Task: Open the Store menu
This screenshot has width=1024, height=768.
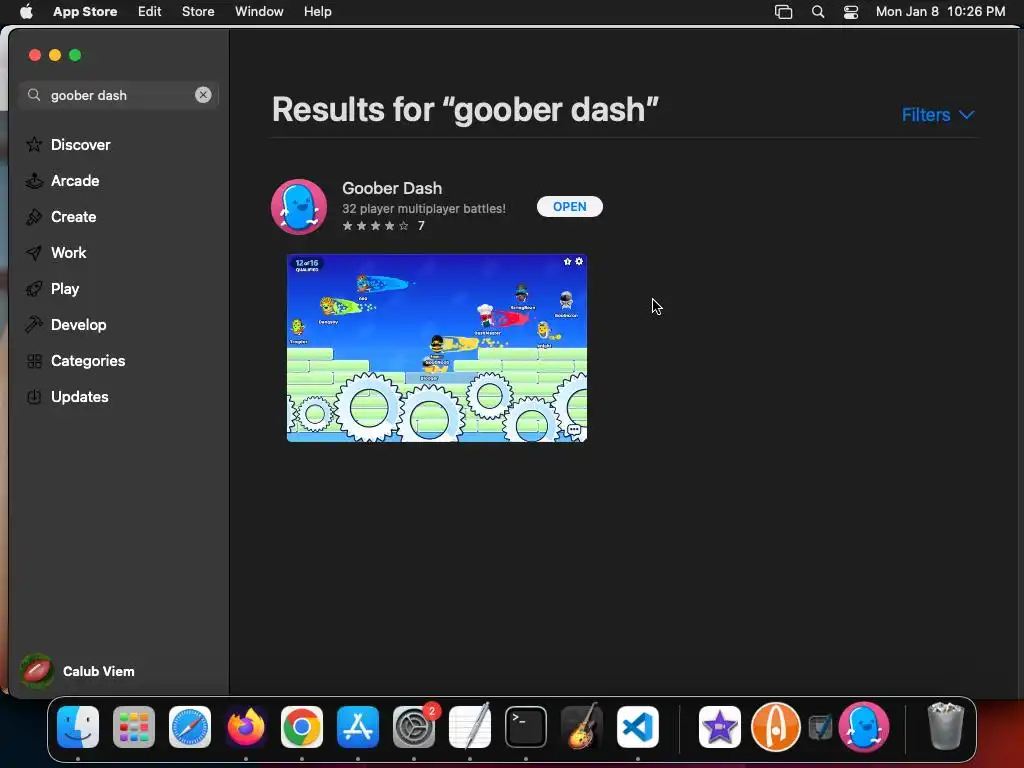Action: [198, 11]
